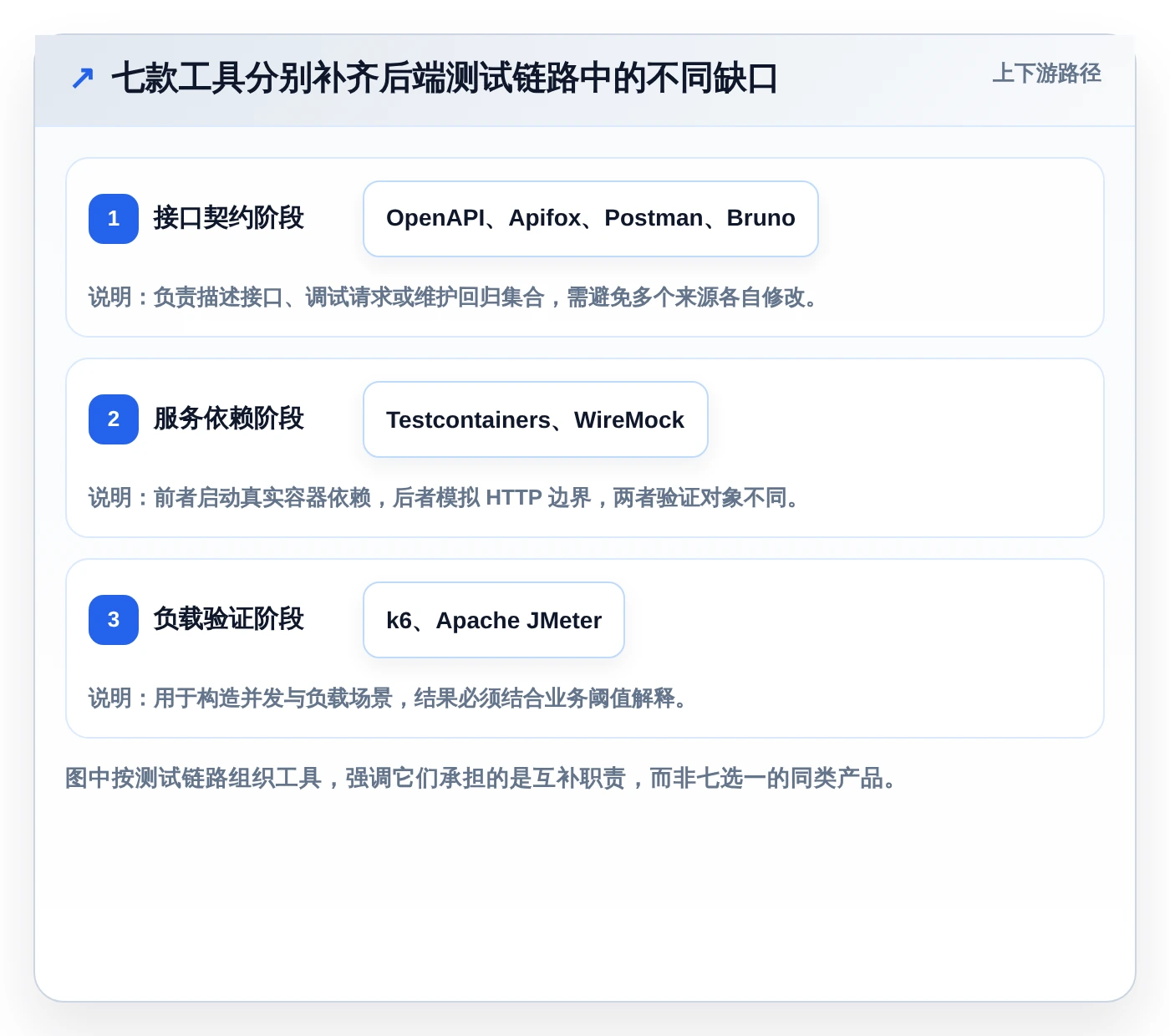The image size is (1170, 1036).
Task: Select the 接口契约阶段 heading
Action: (x=228, y=218)
